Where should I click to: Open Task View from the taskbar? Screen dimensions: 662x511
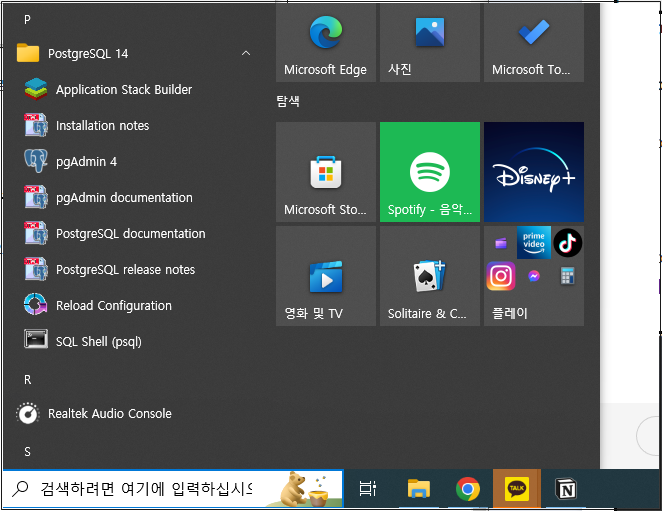point(367,489)
